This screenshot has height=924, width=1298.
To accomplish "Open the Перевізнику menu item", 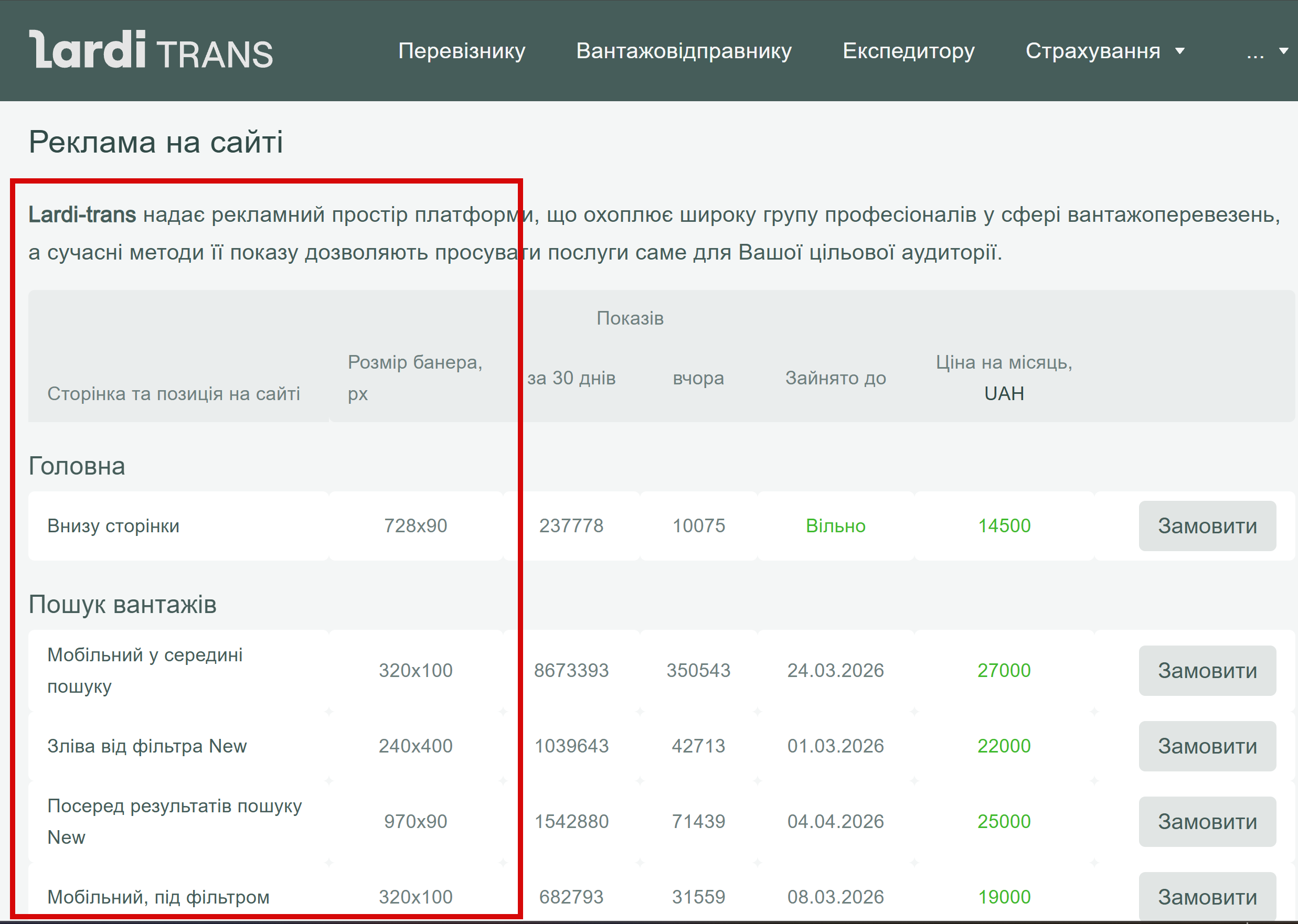I will [461, 51].
